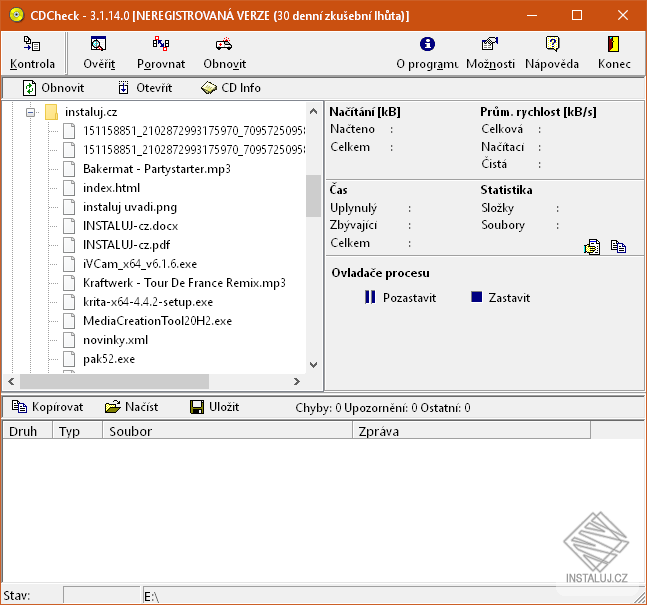Close the CDCheck window
The width and height of the screenshot is (647, 605).
623,16
